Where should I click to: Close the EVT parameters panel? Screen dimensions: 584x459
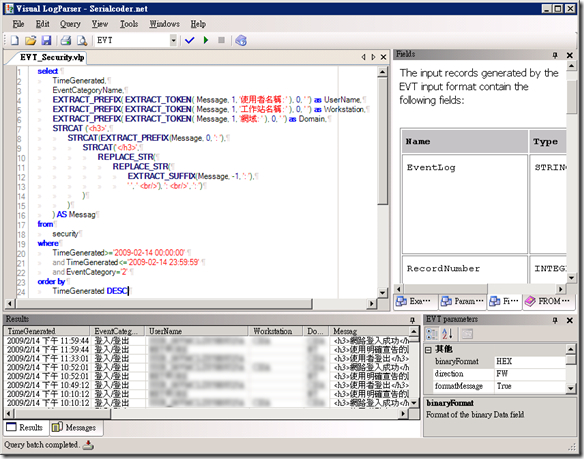pos(569,320)
